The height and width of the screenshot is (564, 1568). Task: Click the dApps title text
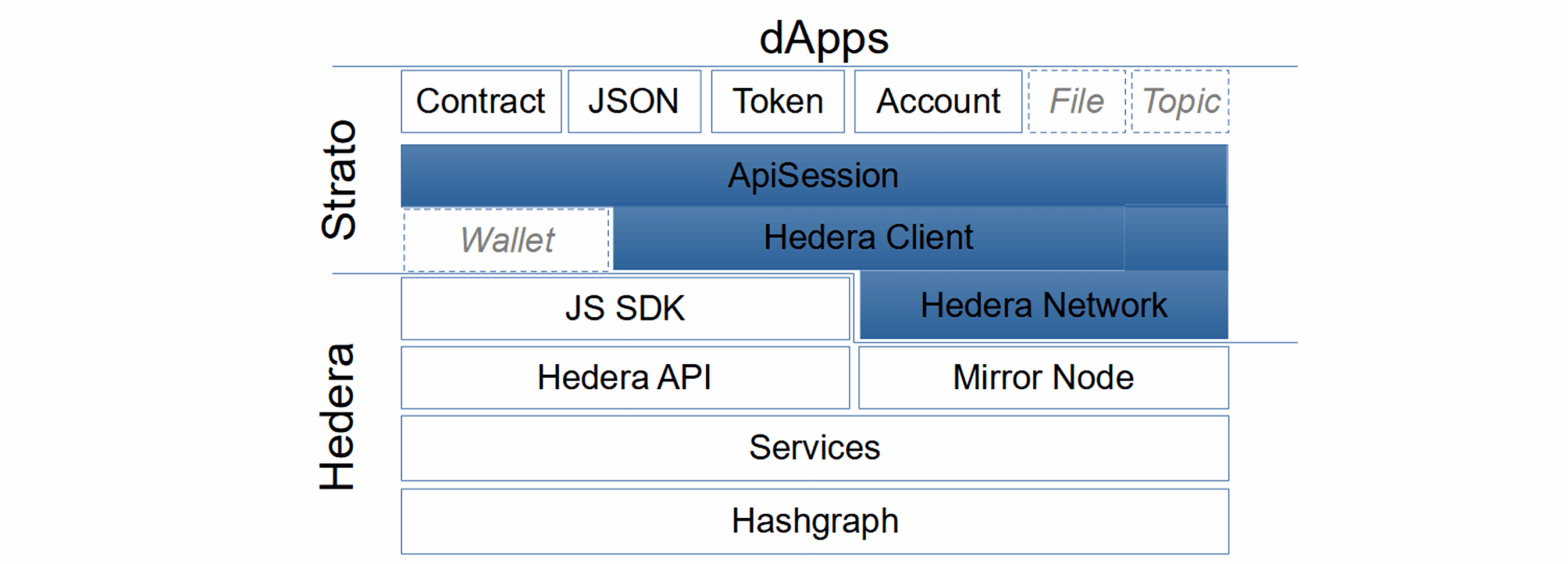[823, 38]
